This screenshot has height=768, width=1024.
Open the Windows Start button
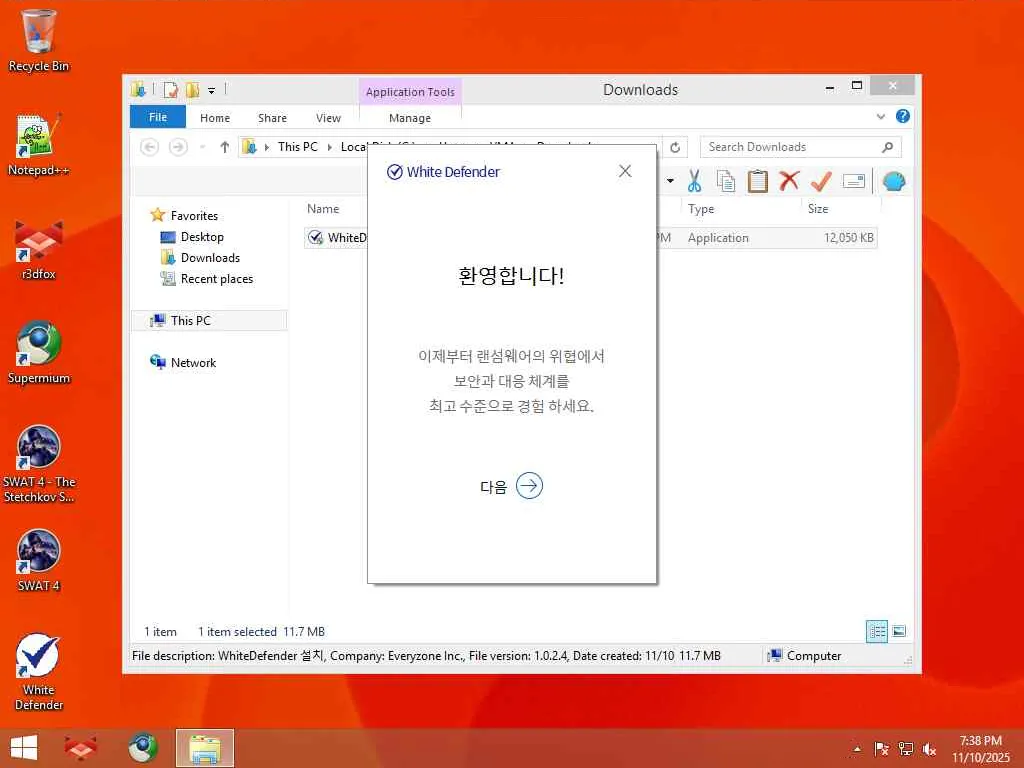pos(24,748)
